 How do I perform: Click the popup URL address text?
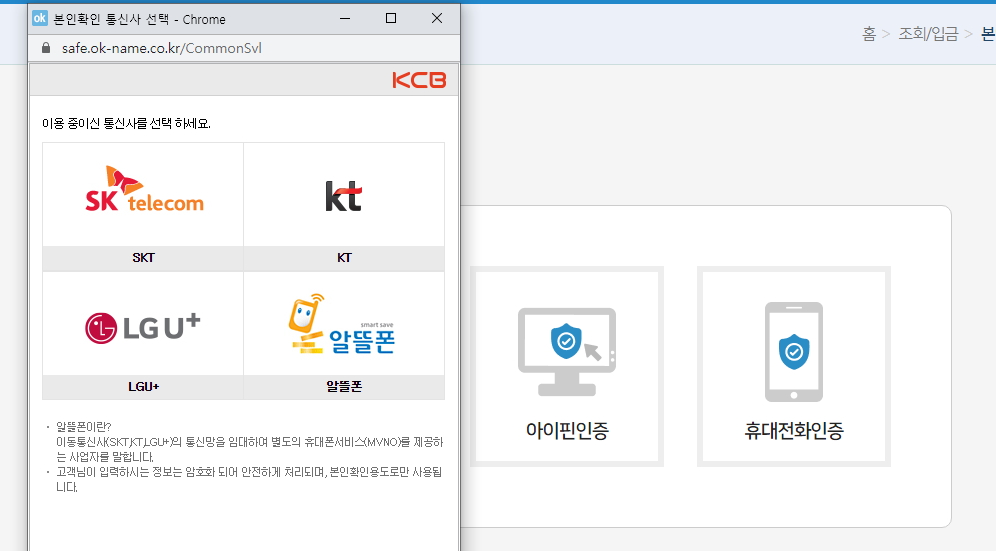[x=161, y=48]
